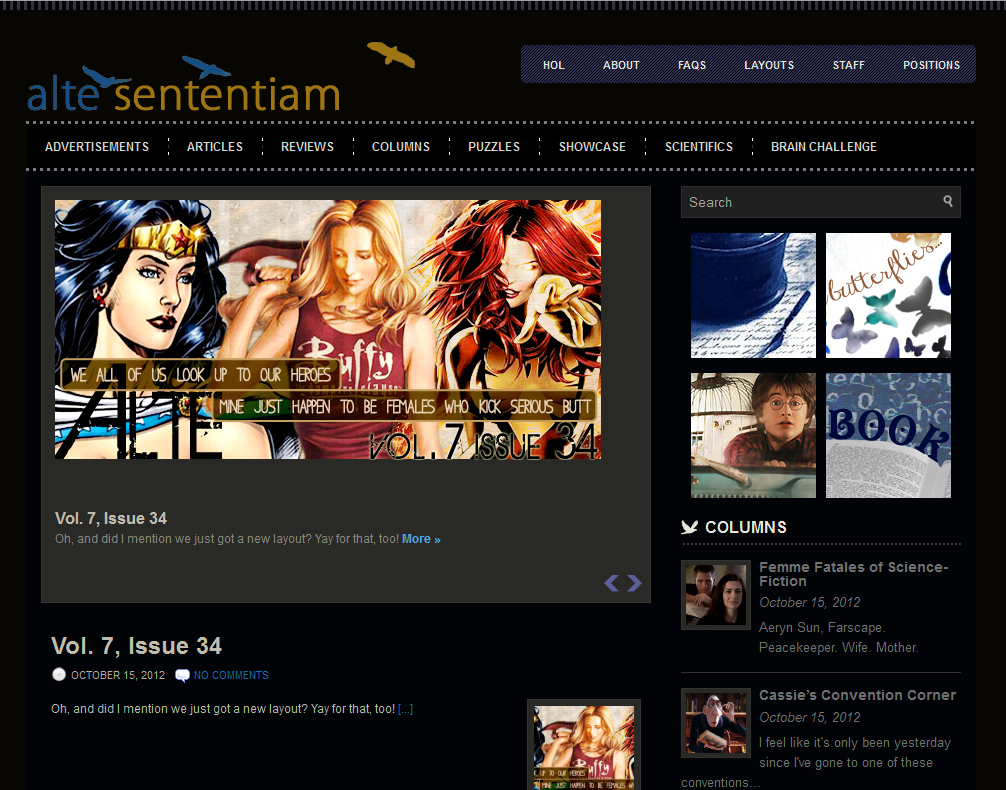Click the Femme Fatales column thumbnail
Viewport: 1006px width, 790px height.
click(x=715, y=594)
